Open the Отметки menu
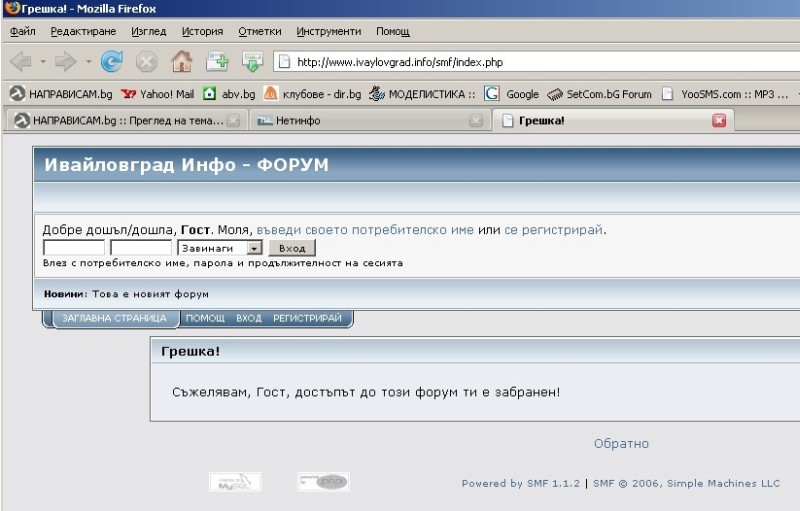This screenshot has height=511, width=800. (x=260, y=32)
